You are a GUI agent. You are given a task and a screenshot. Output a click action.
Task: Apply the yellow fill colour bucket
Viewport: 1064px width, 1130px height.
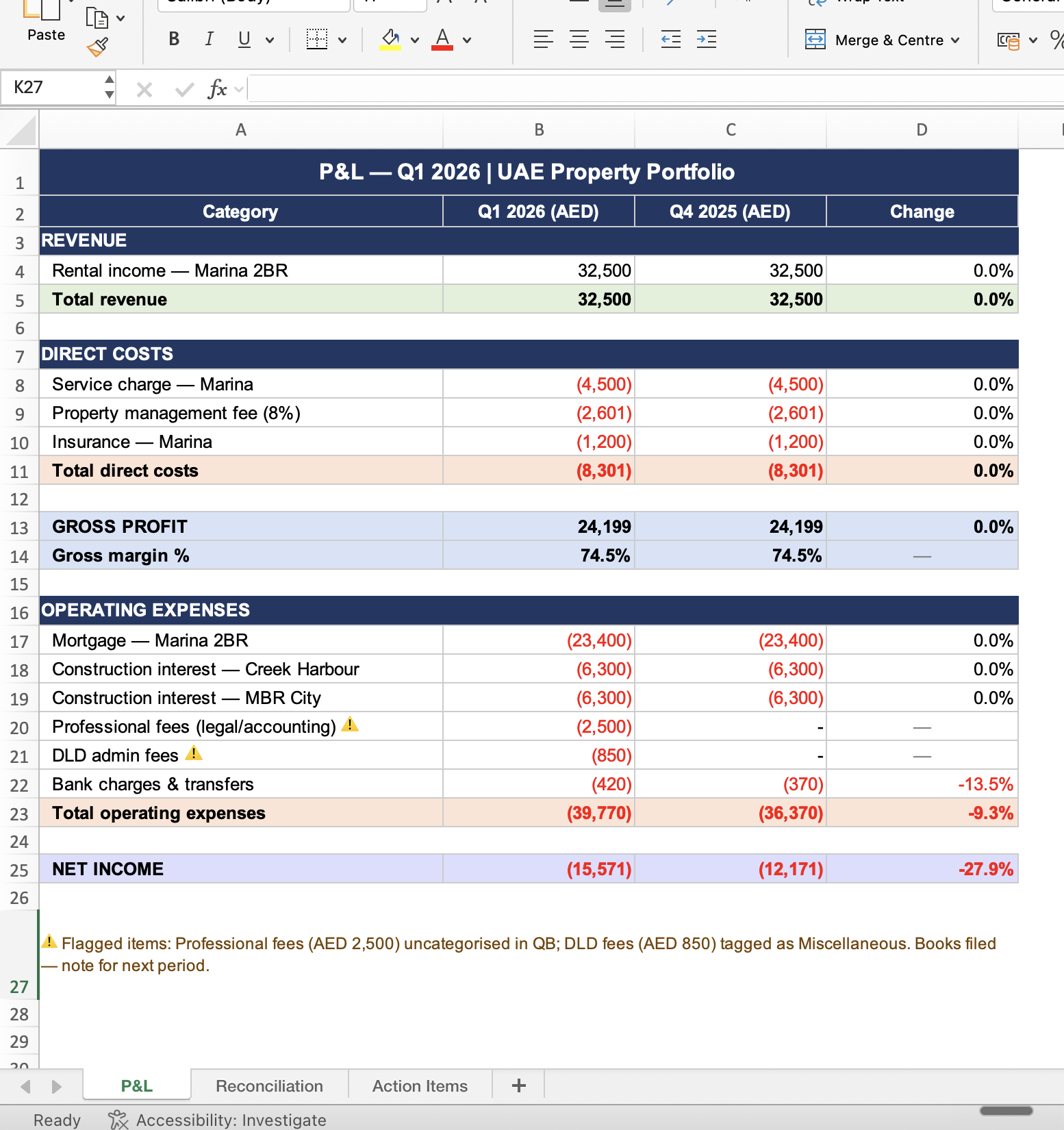point(390,40)
